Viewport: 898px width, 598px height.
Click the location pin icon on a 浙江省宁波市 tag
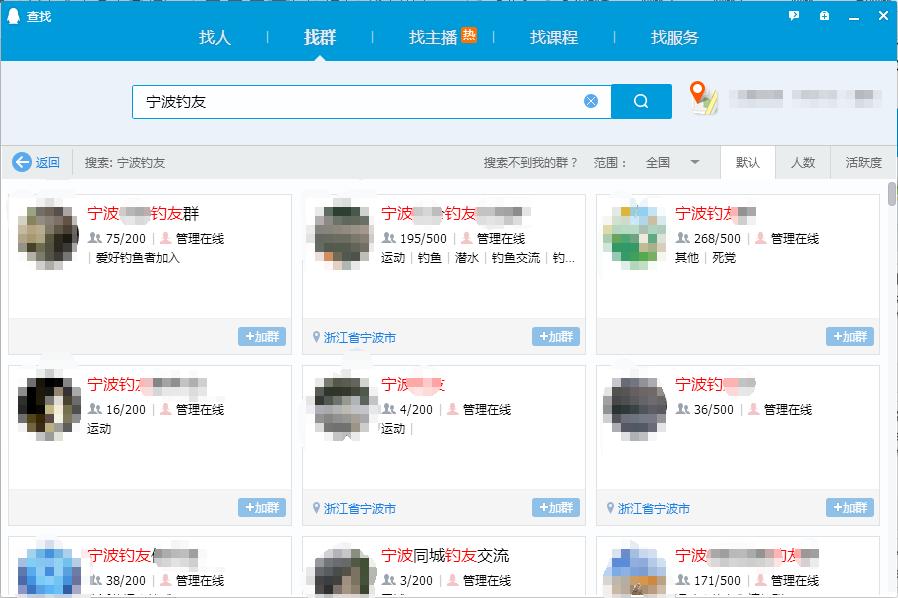(313, 337)
